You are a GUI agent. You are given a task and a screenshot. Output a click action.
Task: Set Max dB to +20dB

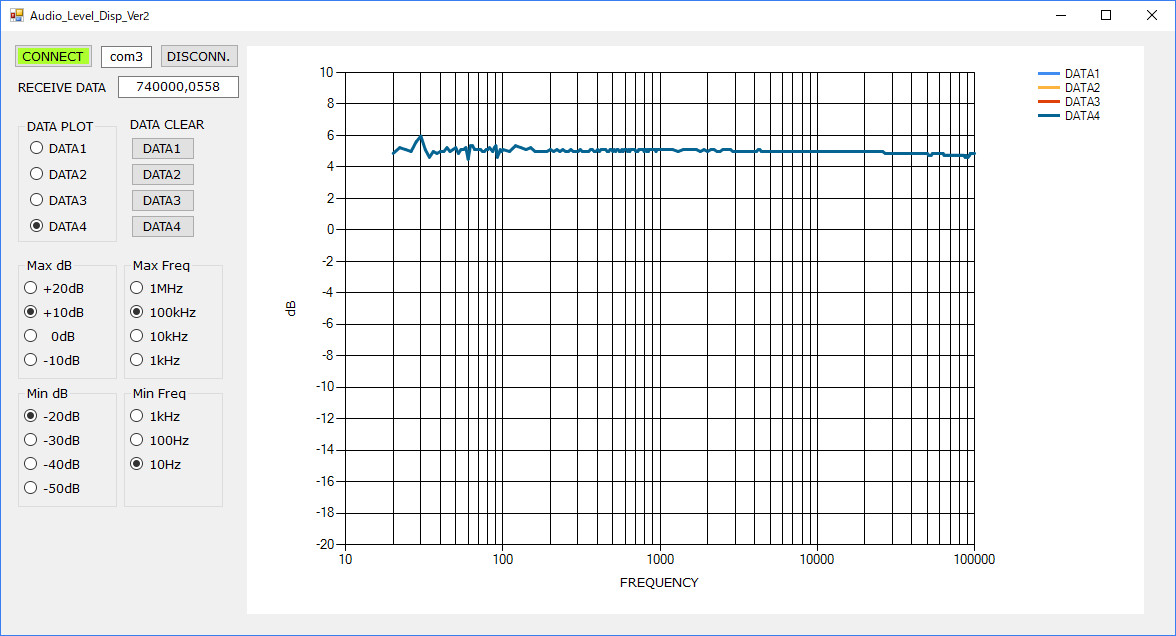point(31,288)
